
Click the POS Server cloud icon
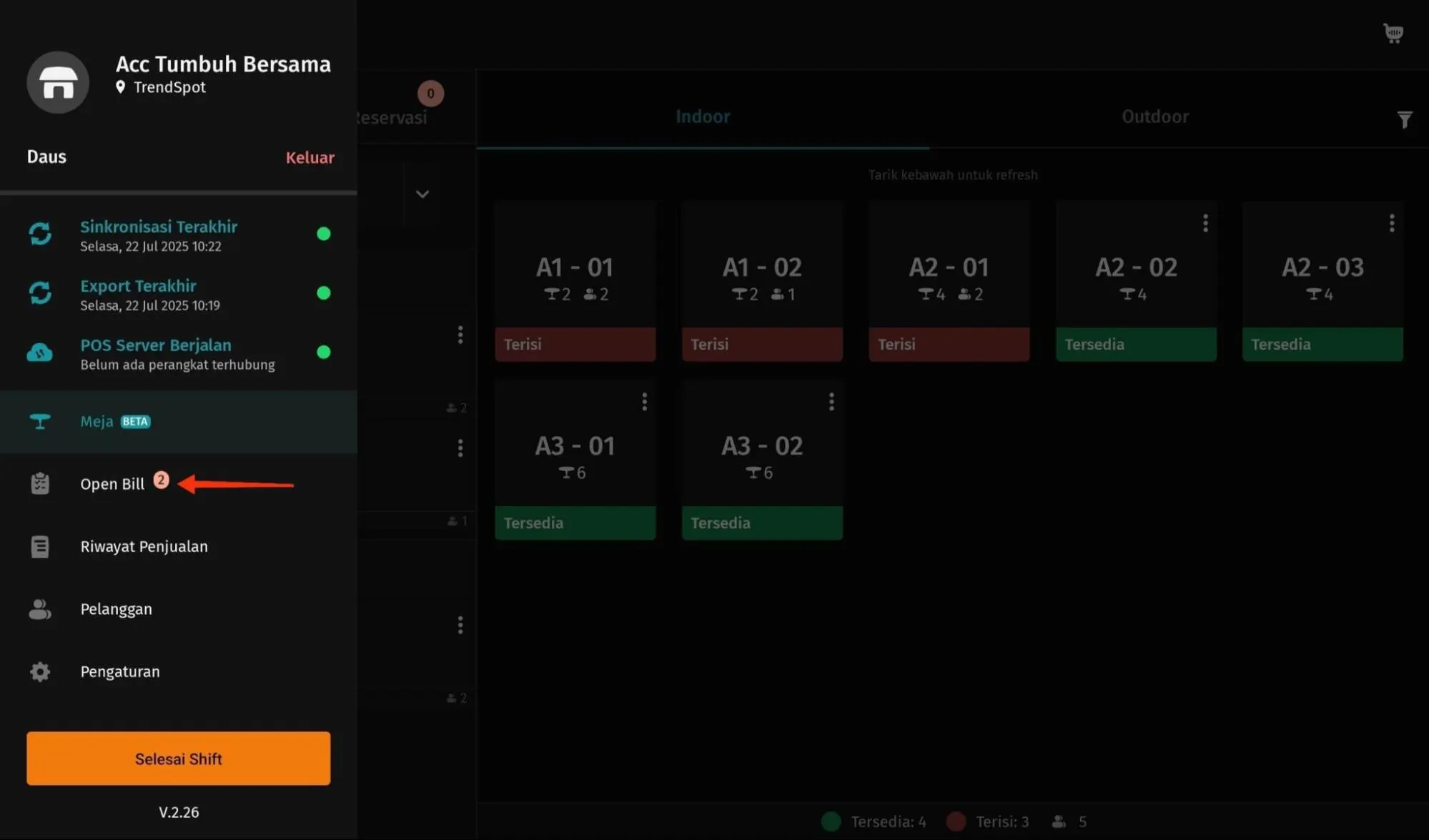coord(40,352)
